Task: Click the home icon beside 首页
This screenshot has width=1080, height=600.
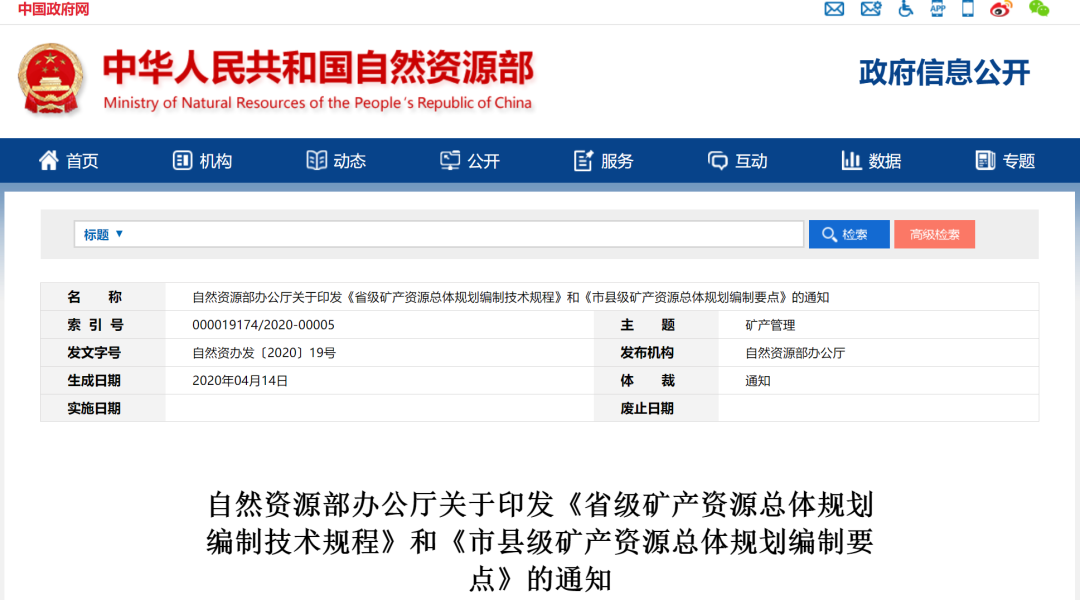Action: 48,160
